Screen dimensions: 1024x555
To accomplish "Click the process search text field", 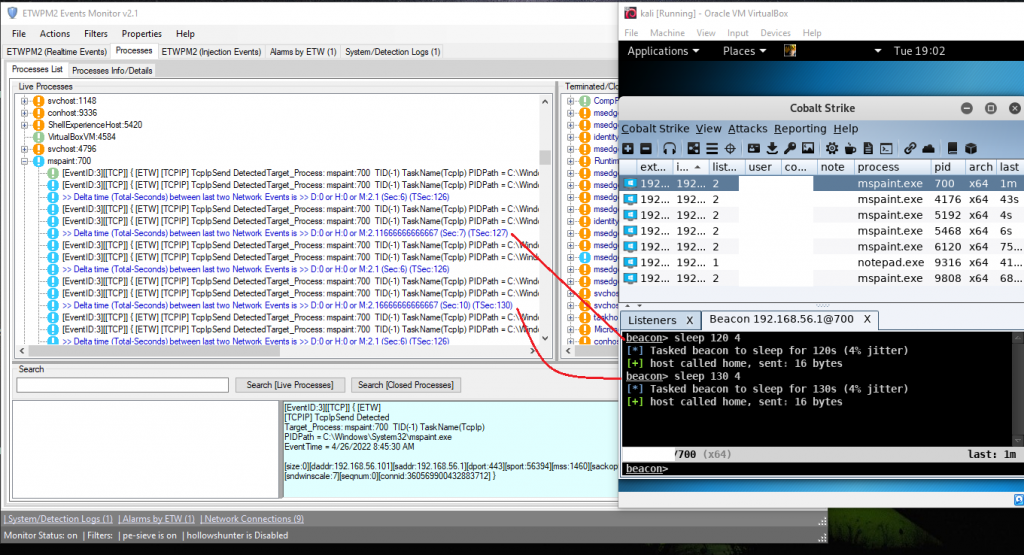I will pos(122,385).
